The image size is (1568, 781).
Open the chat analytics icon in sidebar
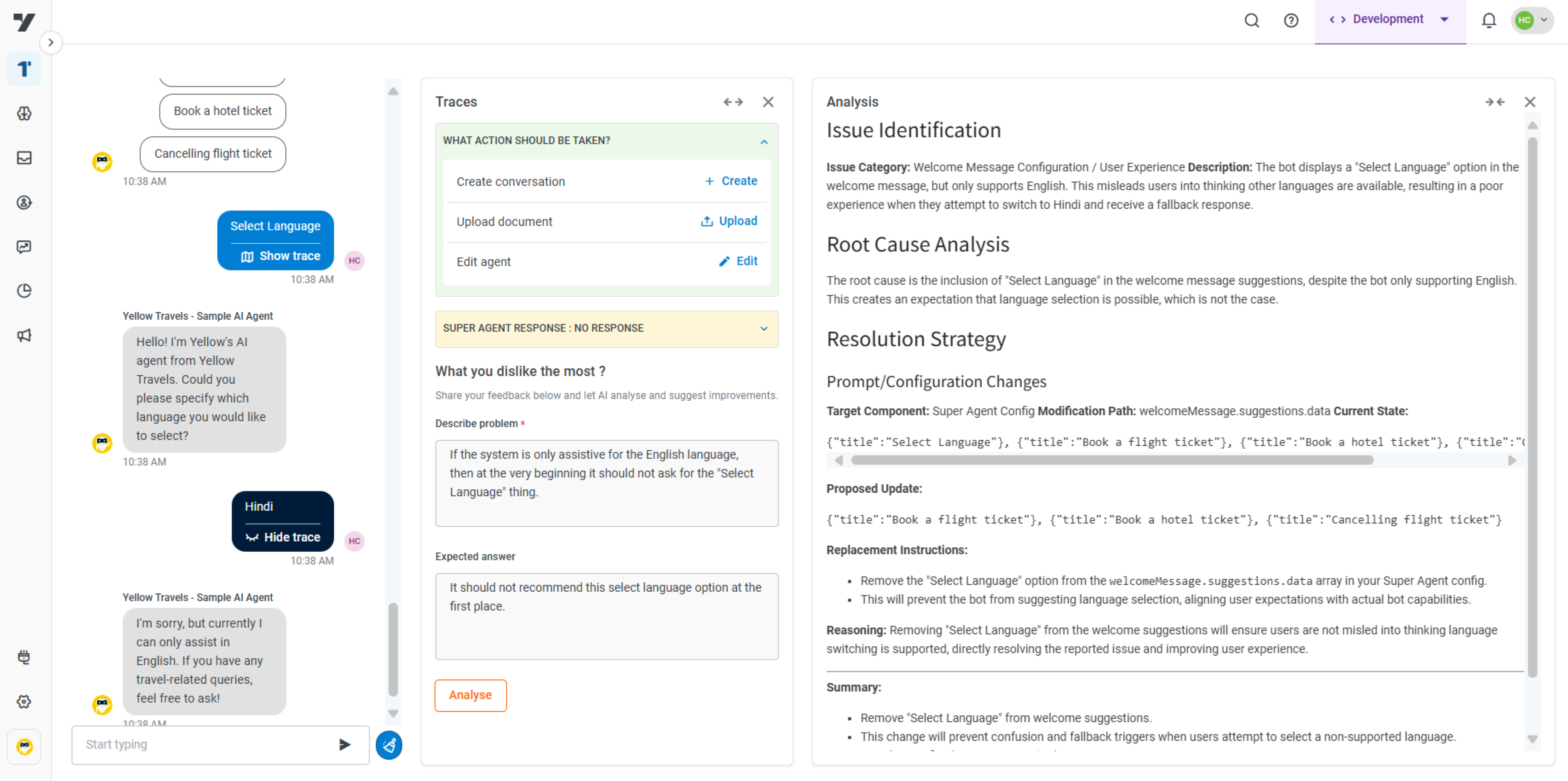click(x=24, y=247)
